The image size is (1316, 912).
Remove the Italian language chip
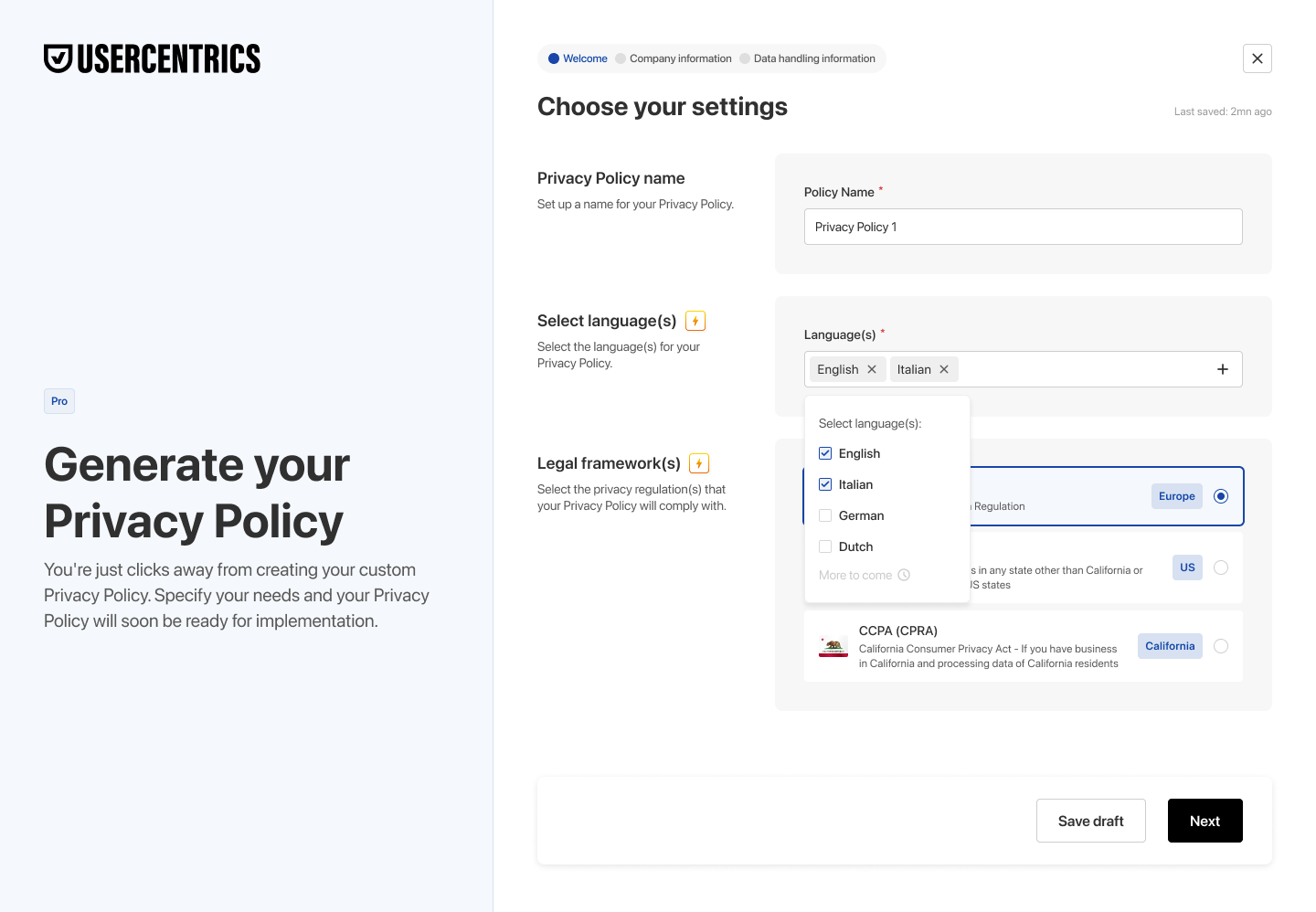(x=944, y=369)
